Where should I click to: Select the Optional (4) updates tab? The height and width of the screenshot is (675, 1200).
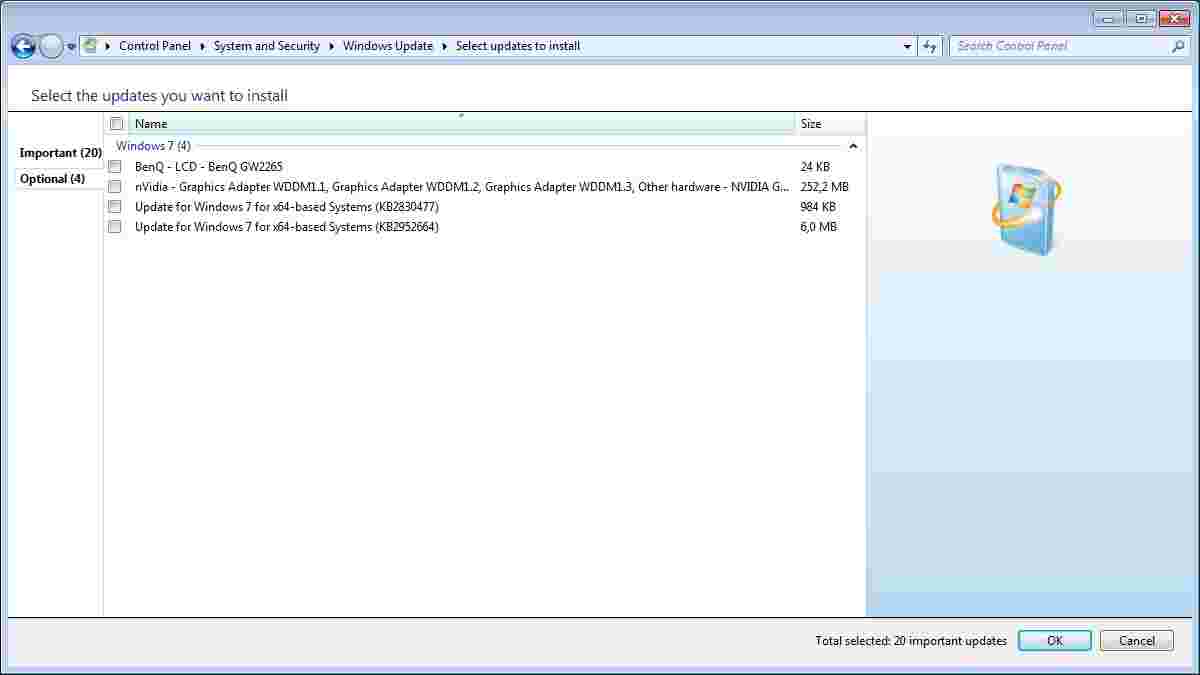coord(52,179)
